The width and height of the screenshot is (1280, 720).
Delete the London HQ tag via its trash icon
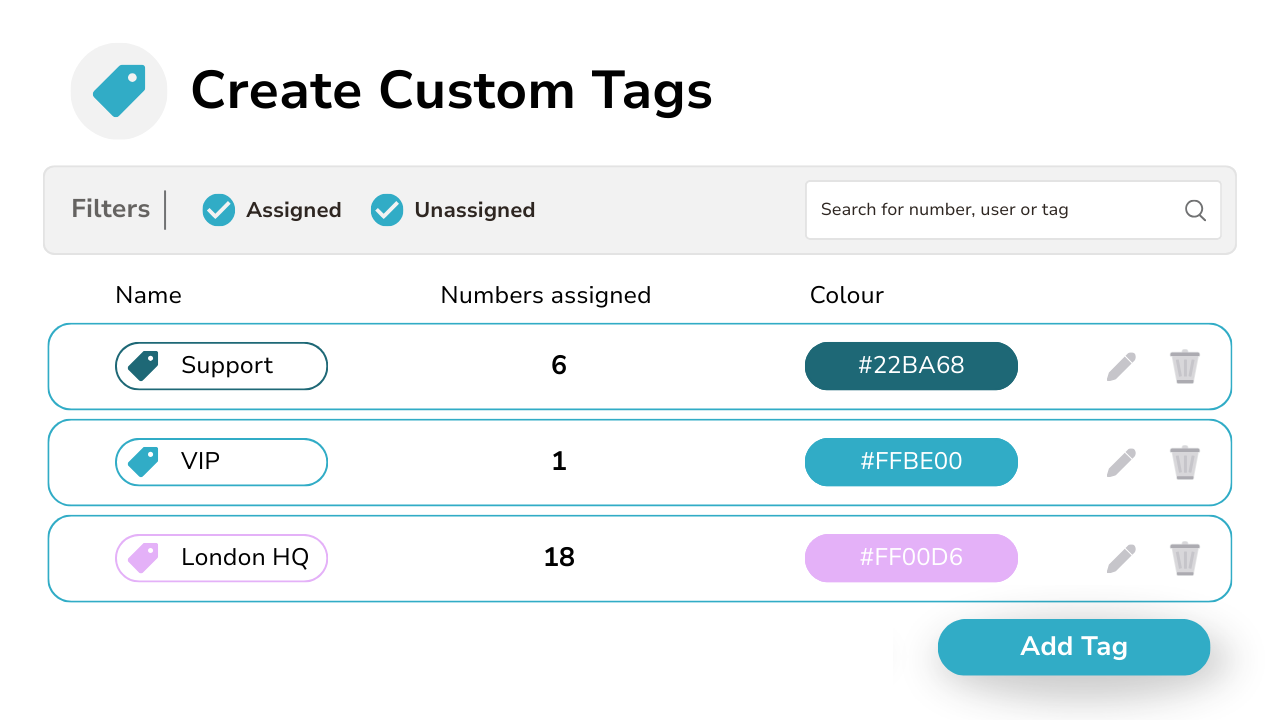1185,558
